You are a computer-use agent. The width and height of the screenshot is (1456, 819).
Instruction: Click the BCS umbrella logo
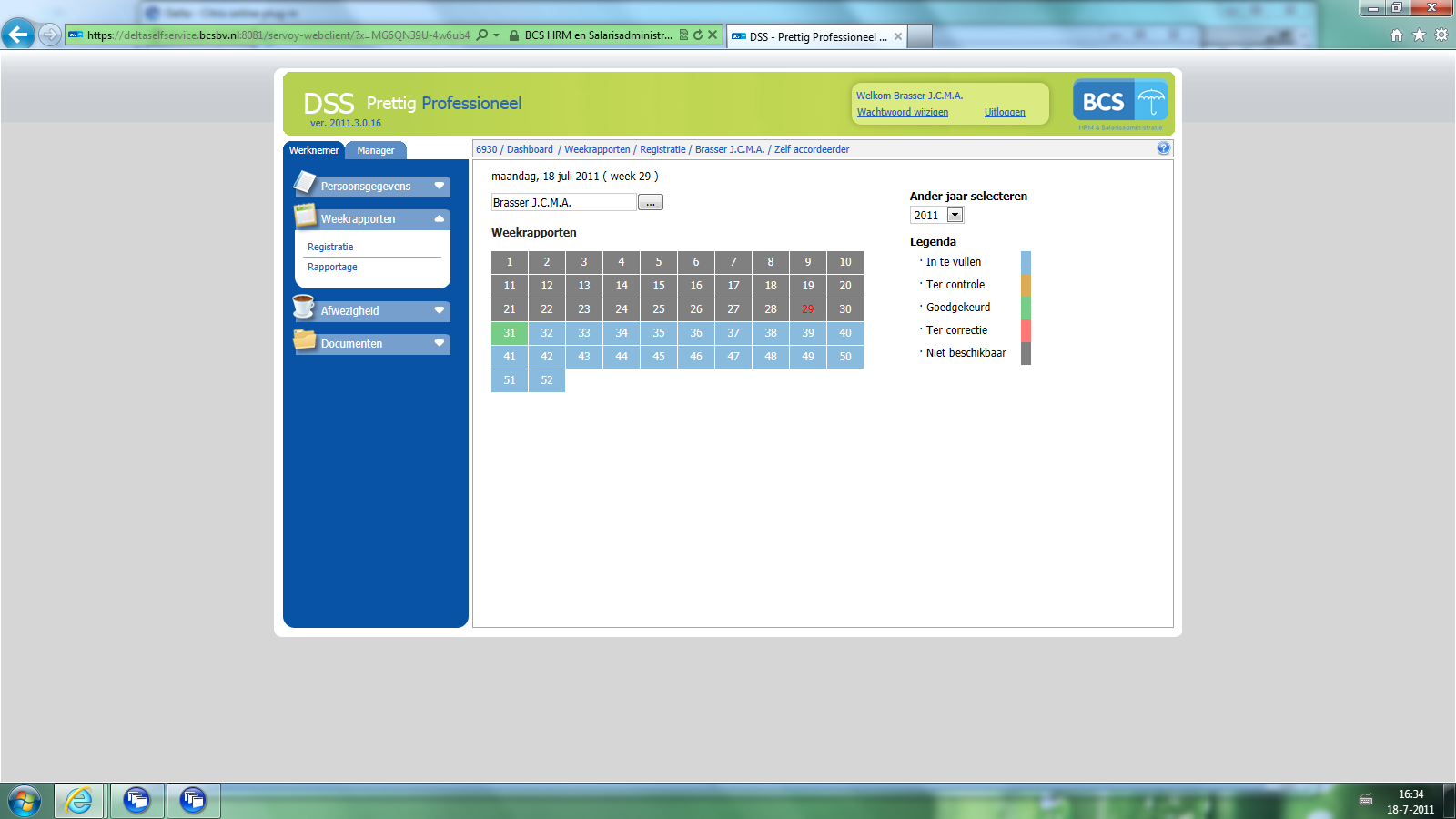click(x=1120, y=102)
